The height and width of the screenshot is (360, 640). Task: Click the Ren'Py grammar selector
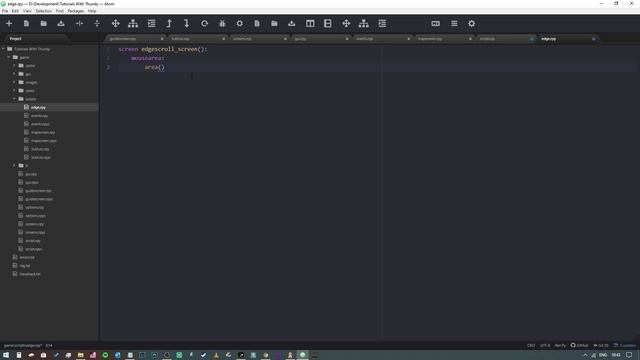560,345
